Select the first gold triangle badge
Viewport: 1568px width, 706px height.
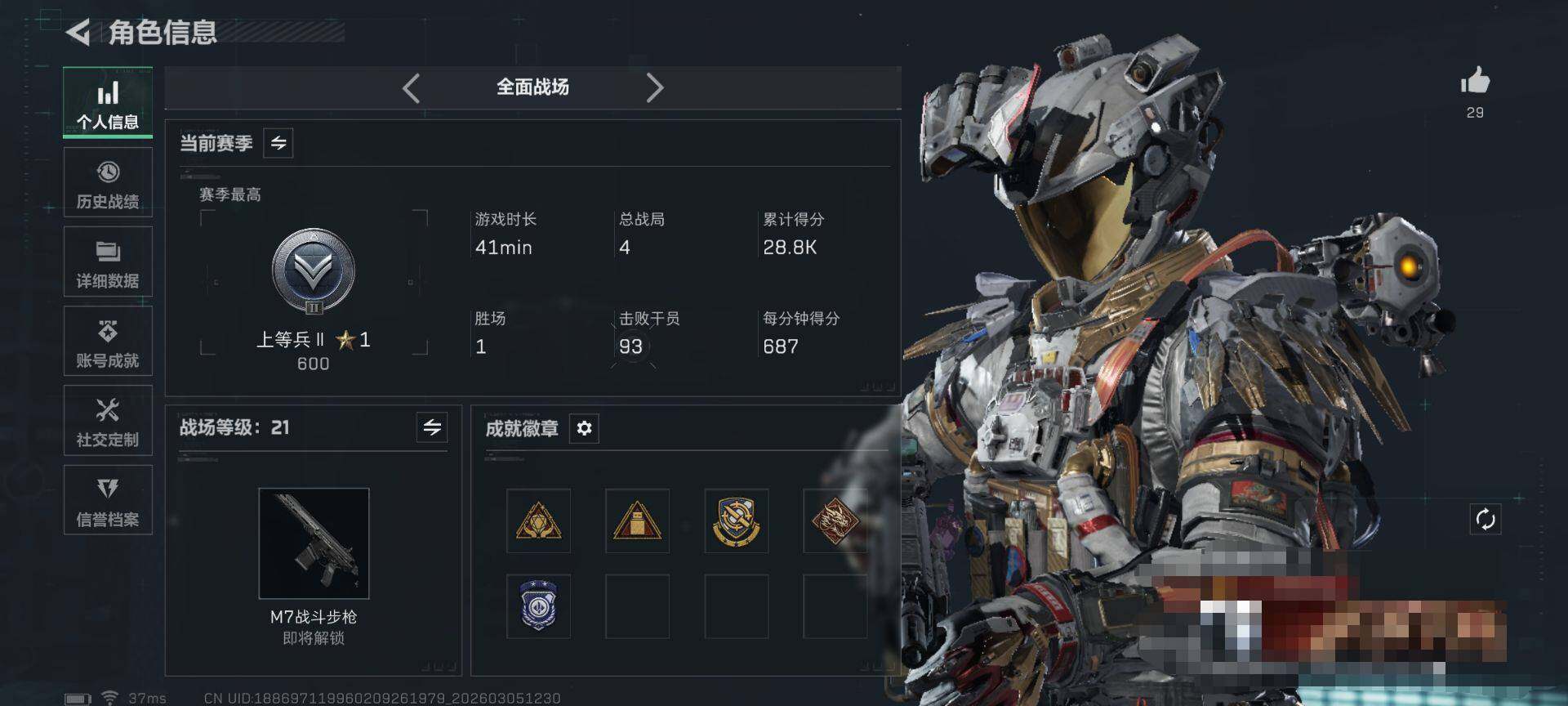pyautogui.click(x=538, y=521)
